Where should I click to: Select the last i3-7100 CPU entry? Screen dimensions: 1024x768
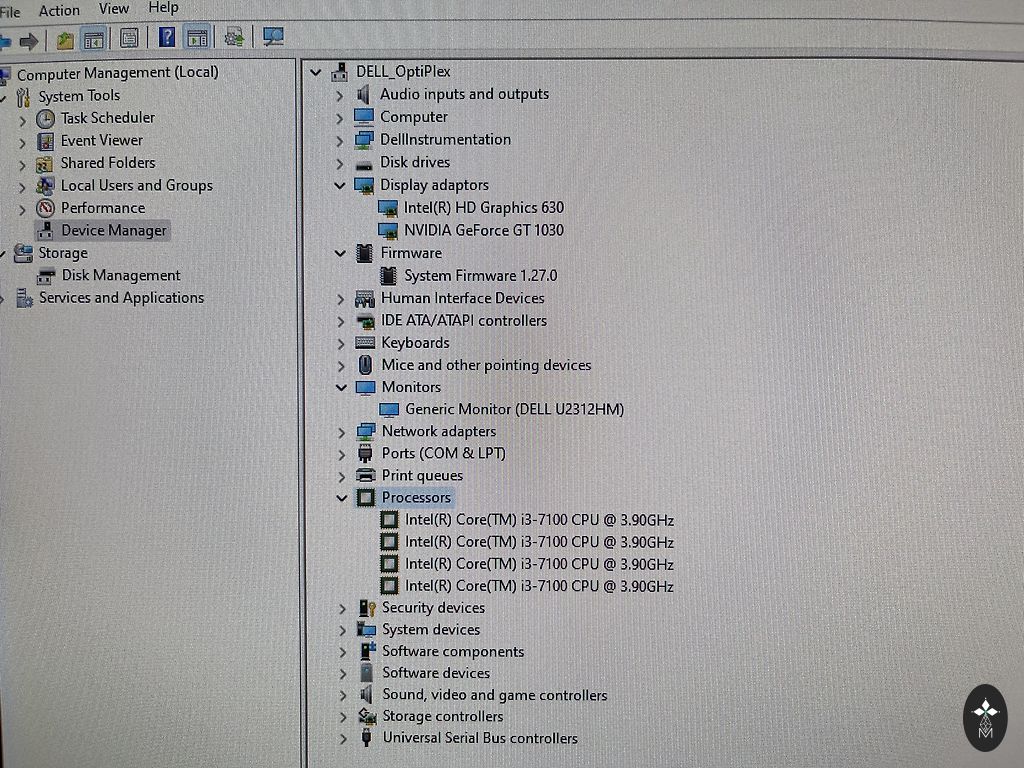pyautogui.click(x=539, y=586)
